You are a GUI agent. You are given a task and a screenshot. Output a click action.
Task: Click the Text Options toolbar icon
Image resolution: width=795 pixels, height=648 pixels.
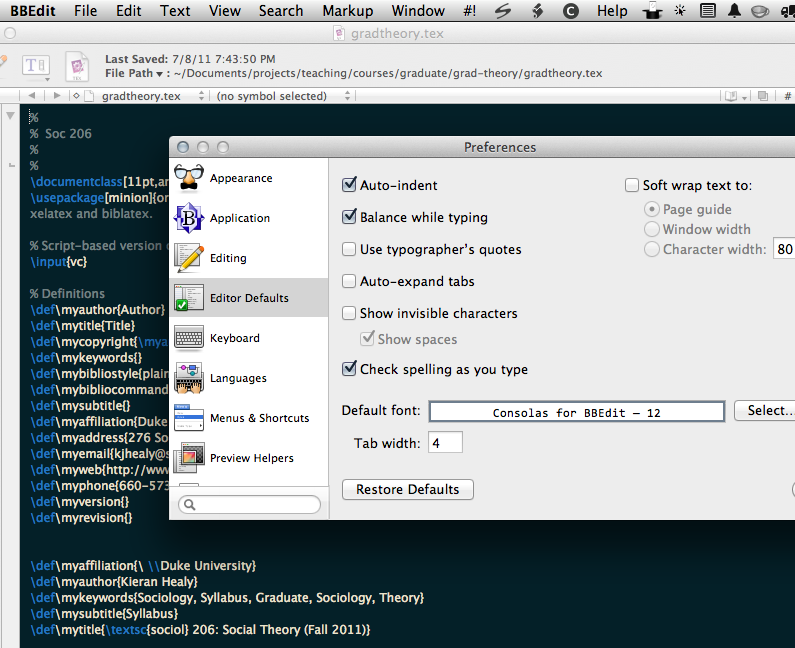point(35,66)
